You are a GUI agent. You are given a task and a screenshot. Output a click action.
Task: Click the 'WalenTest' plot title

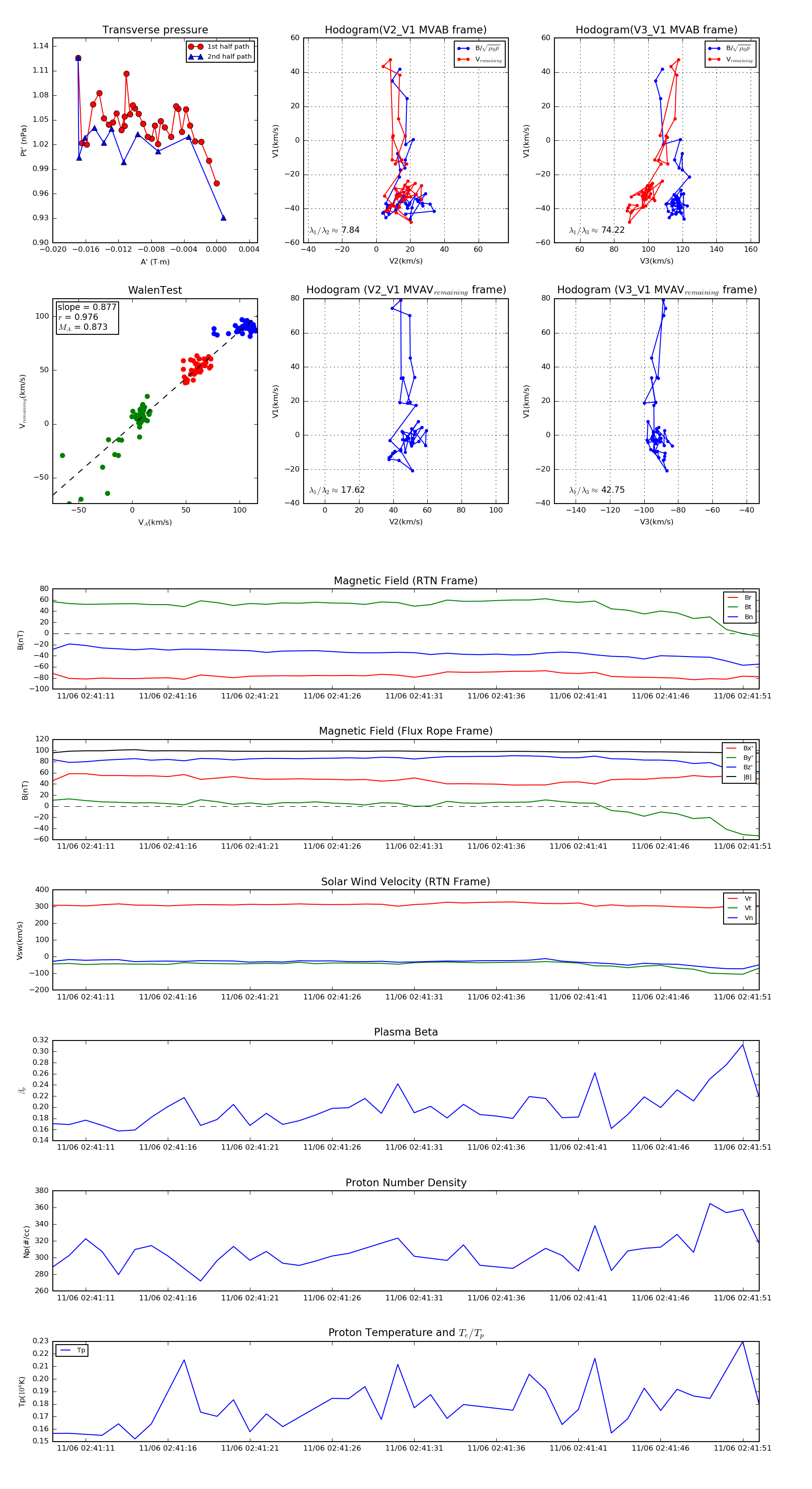click(x=155, y=290)
